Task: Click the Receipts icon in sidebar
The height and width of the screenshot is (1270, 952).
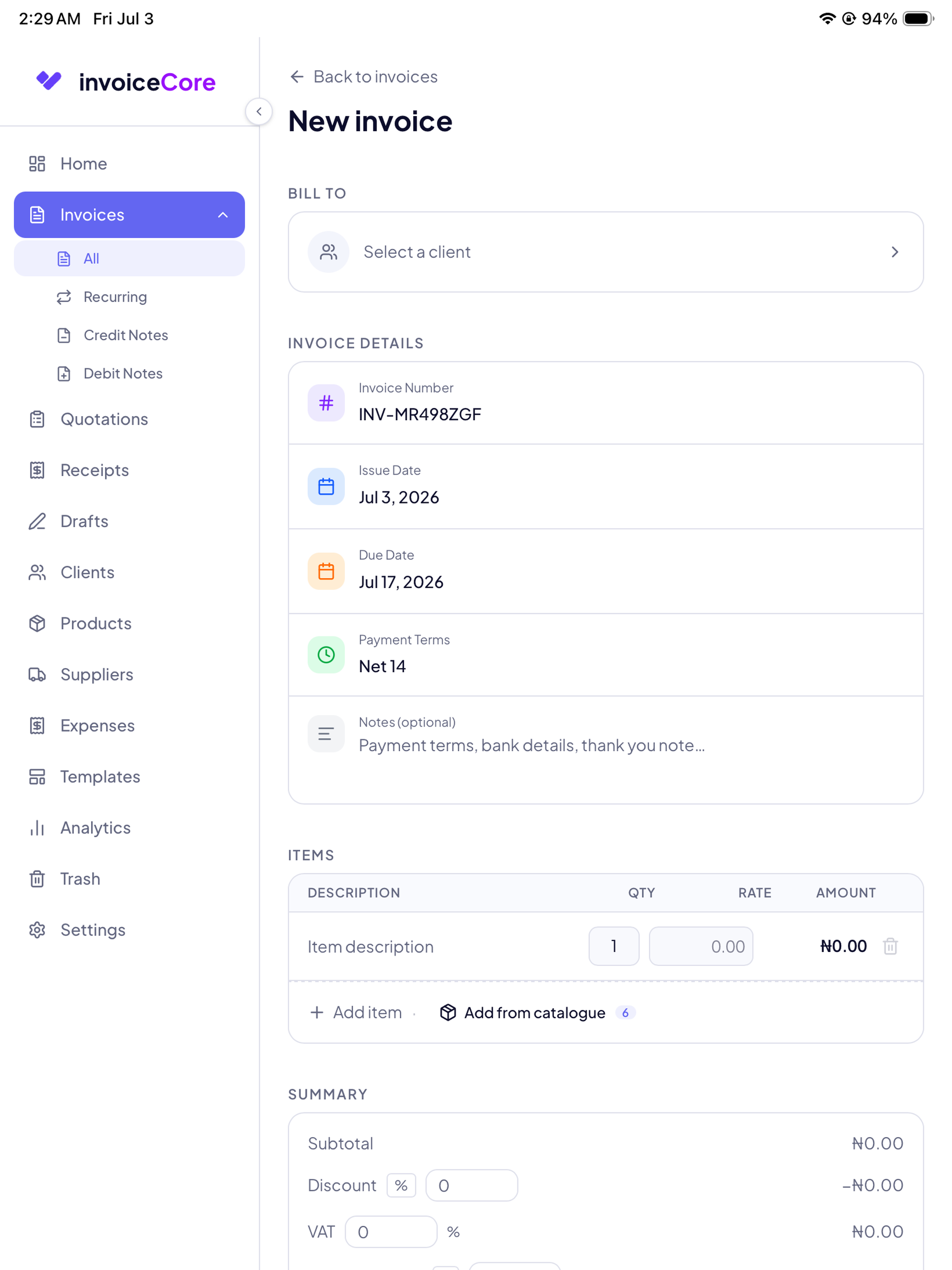Action: point(37,470)
